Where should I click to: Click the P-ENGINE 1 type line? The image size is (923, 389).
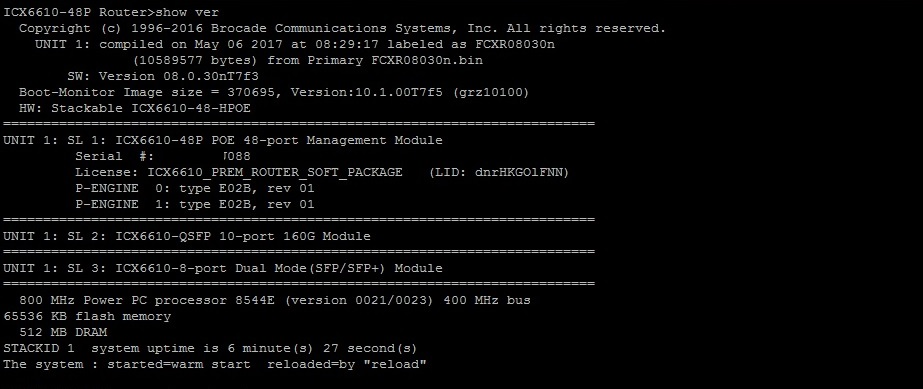pos(195,204)
